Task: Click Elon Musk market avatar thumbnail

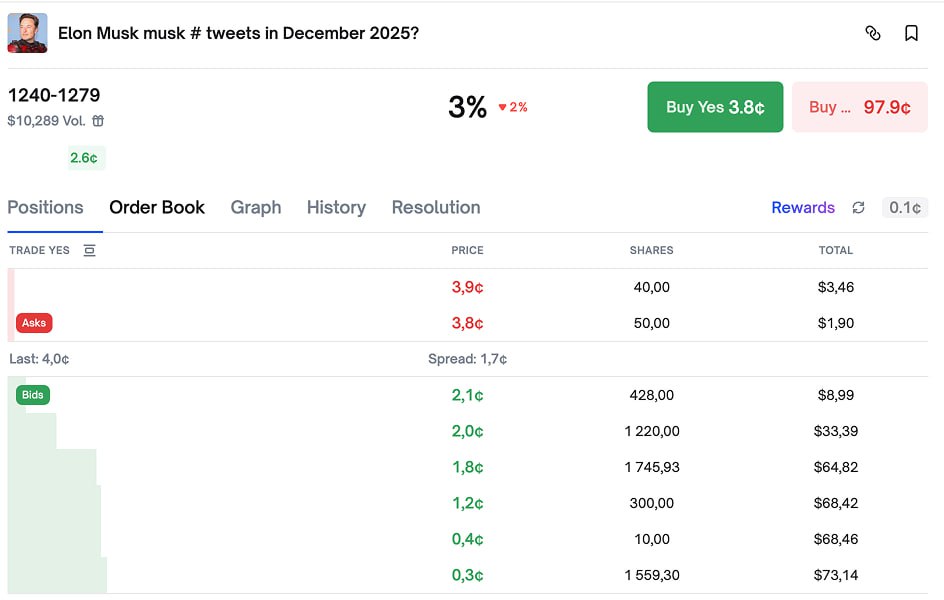Action: click(27, 33)
